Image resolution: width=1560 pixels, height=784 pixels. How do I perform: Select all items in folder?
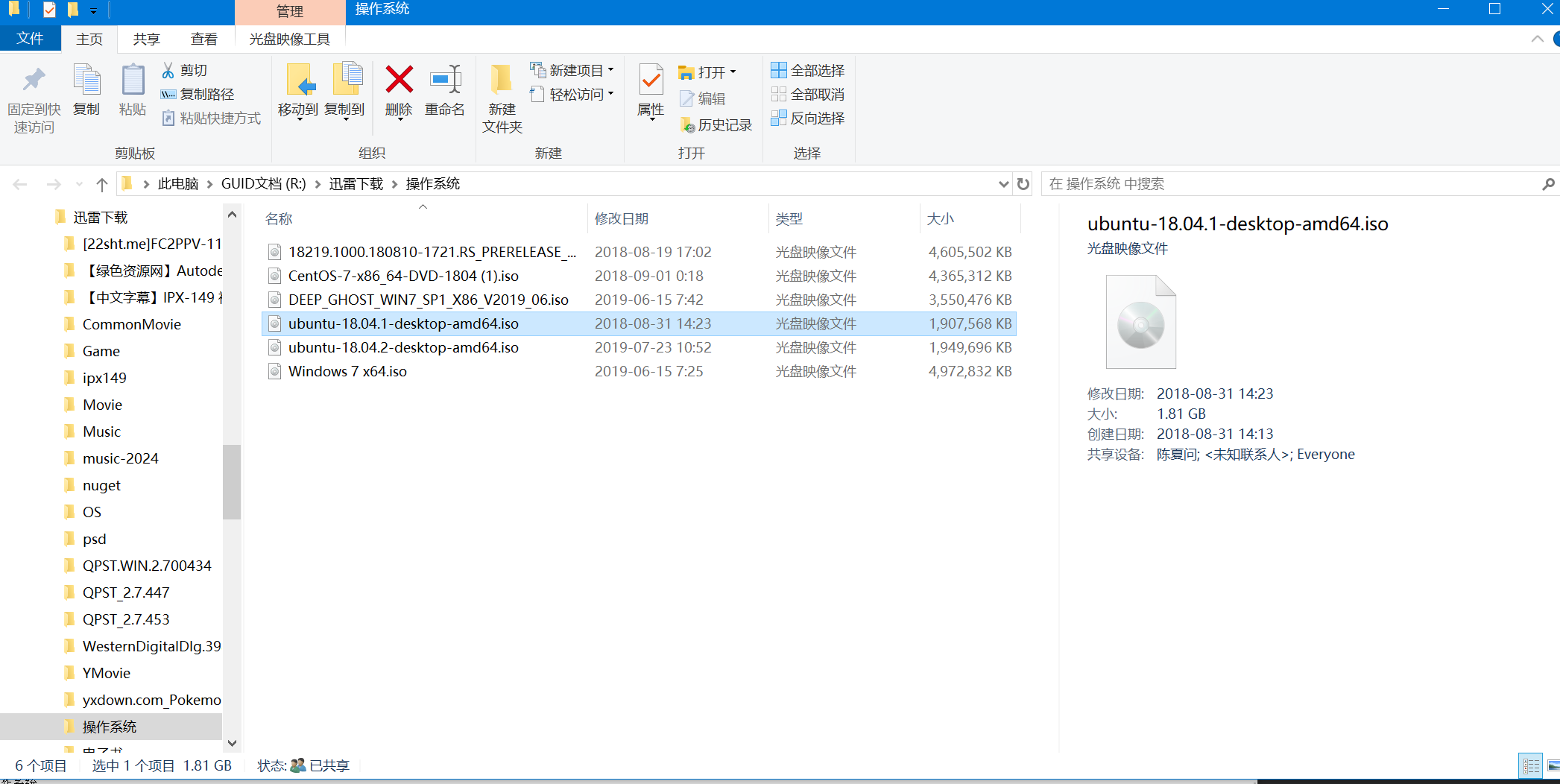click(808, 70)
